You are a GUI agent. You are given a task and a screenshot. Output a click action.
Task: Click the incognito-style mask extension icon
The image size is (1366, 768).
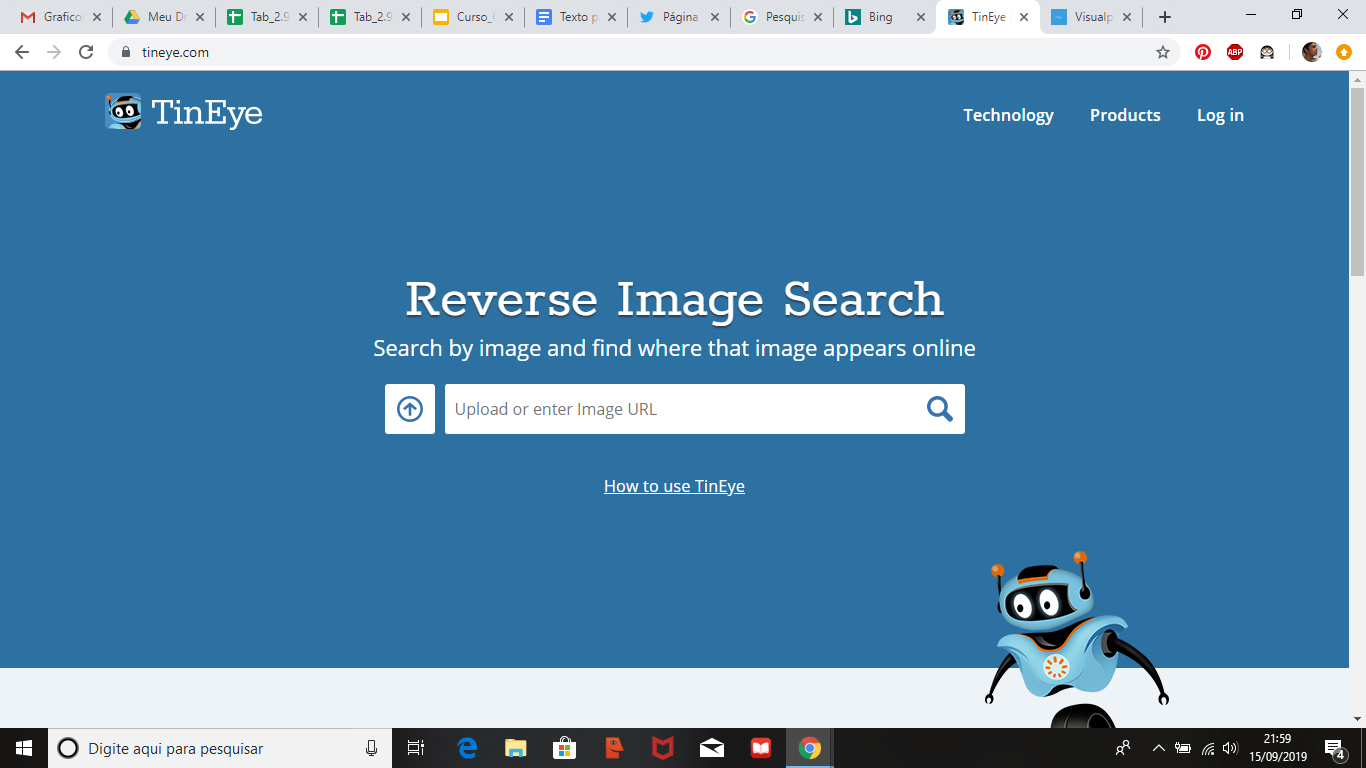point(1267,52)
